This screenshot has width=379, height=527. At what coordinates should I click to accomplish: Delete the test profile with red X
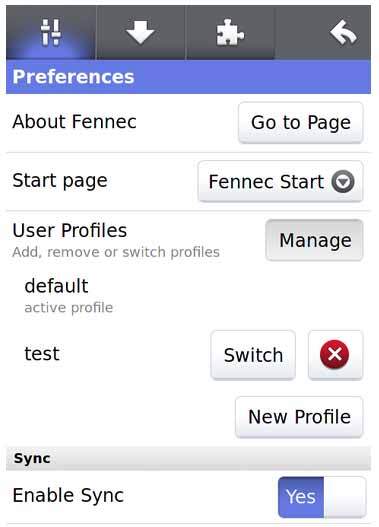coord(335,355)
